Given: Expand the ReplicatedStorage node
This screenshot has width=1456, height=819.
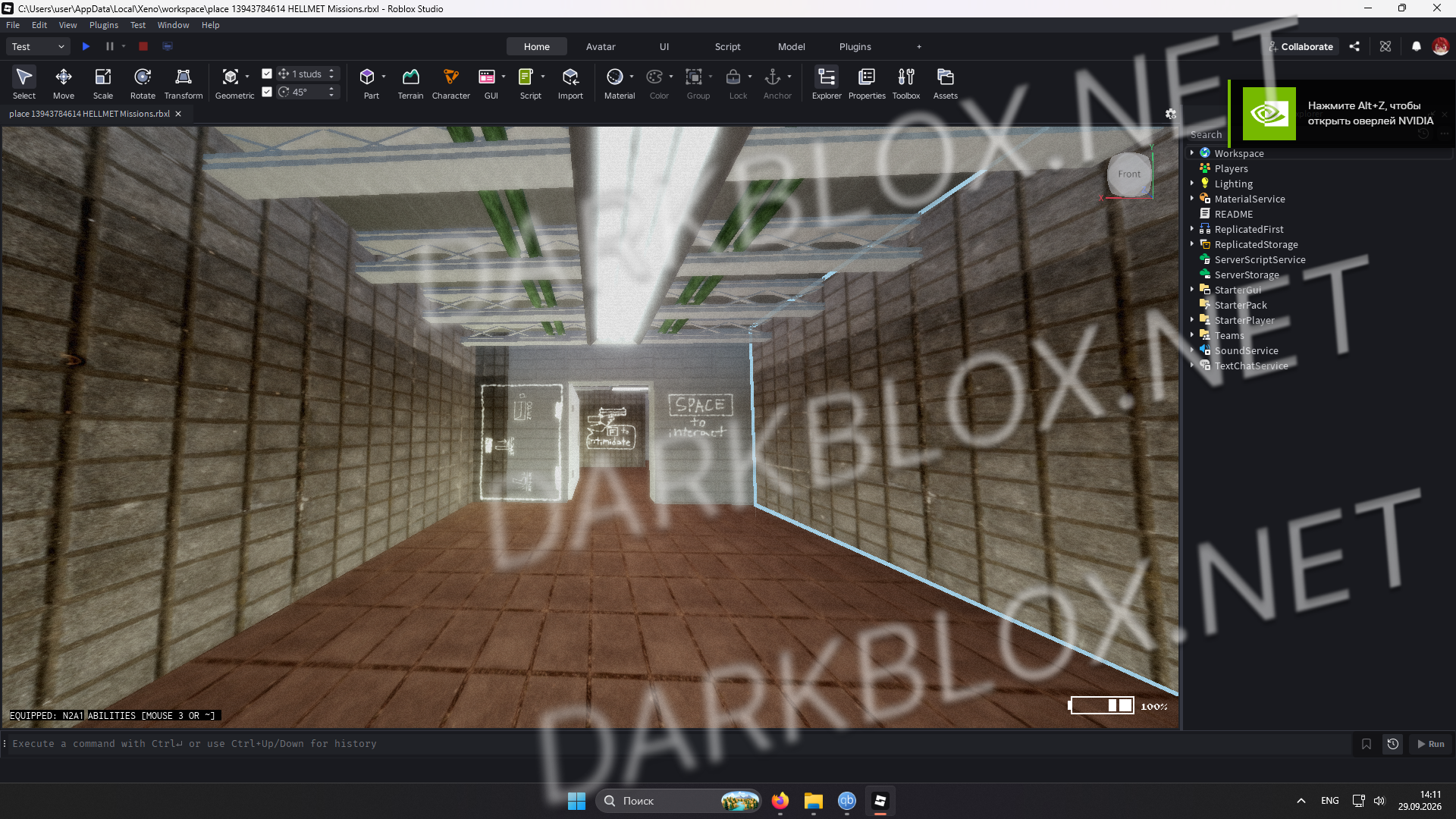Looking at the screenshot, I should click(x=1192, y=244).
